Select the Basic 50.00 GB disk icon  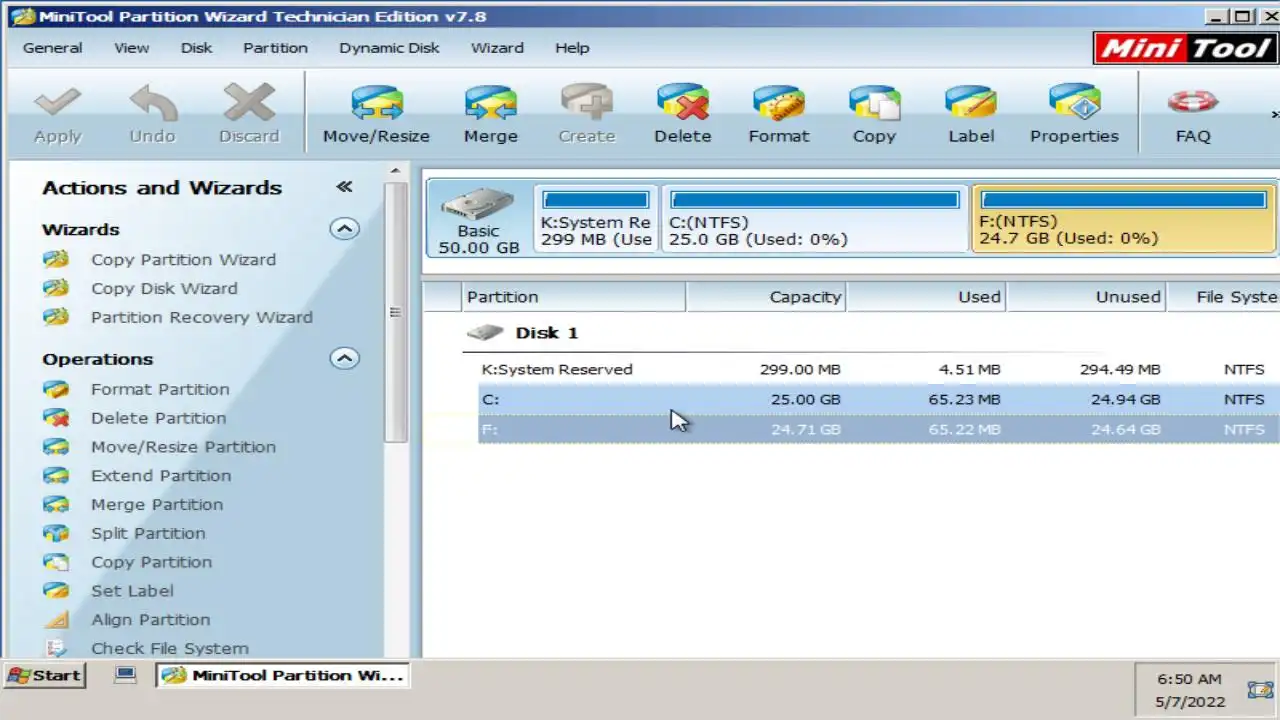(479, 219)
